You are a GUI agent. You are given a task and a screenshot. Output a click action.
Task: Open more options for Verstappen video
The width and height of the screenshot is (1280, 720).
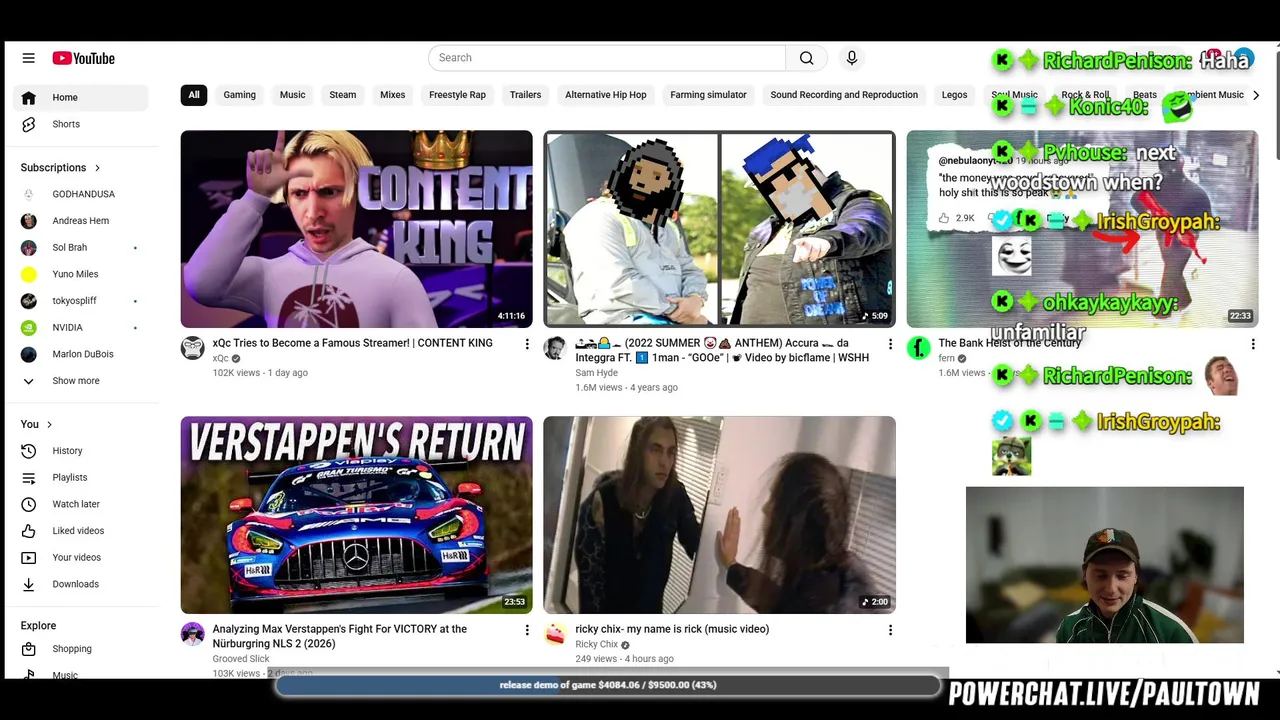(527, 630)
